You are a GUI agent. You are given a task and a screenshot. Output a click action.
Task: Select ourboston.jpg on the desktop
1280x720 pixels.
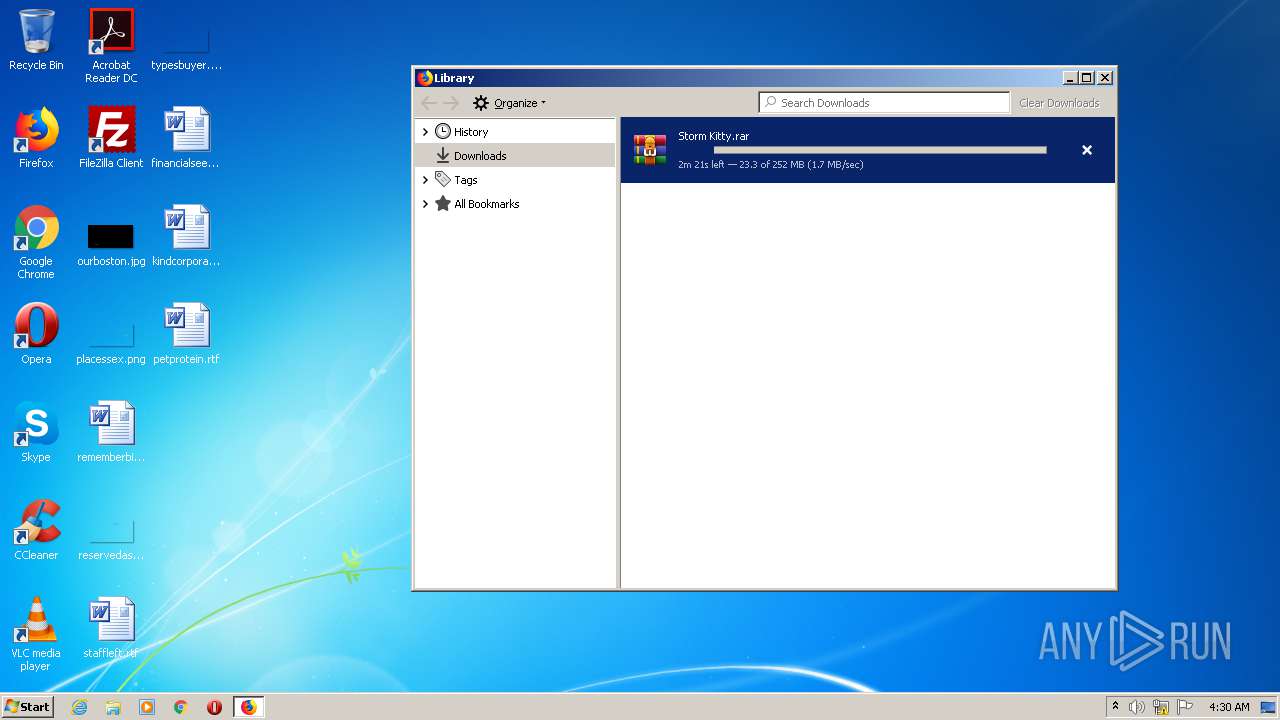[111, 245]
